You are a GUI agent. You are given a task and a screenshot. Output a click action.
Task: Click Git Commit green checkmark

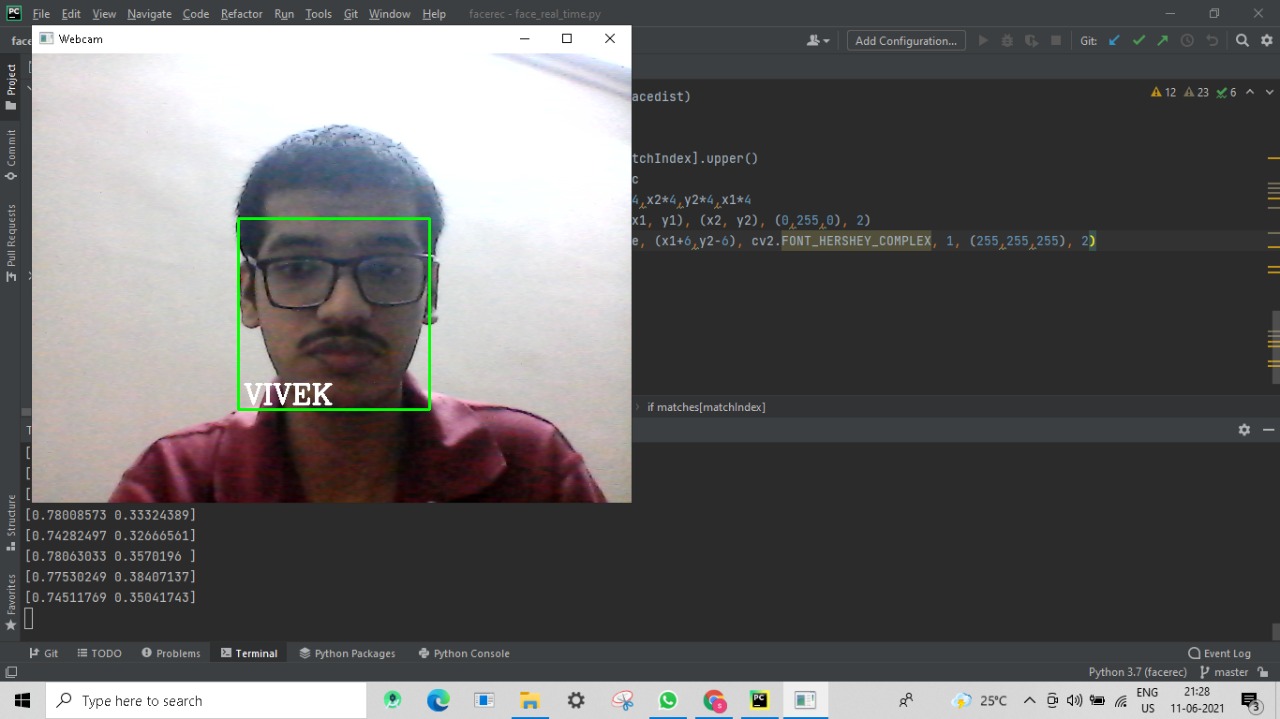(x=1138, y=41)
